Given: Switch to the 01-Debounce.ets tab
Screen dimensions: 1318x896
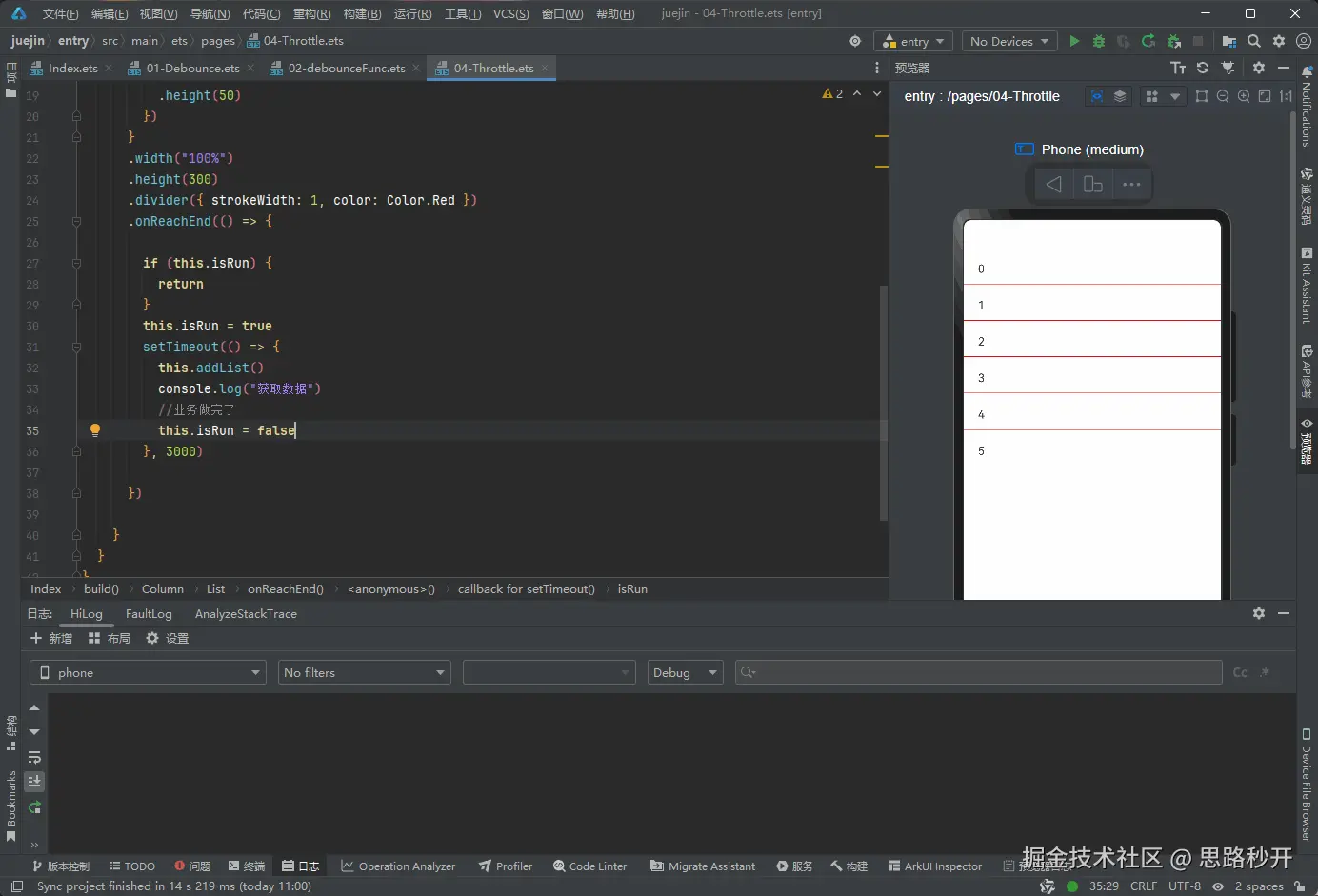Looking at the screenshot, I should tap(192, 69).
